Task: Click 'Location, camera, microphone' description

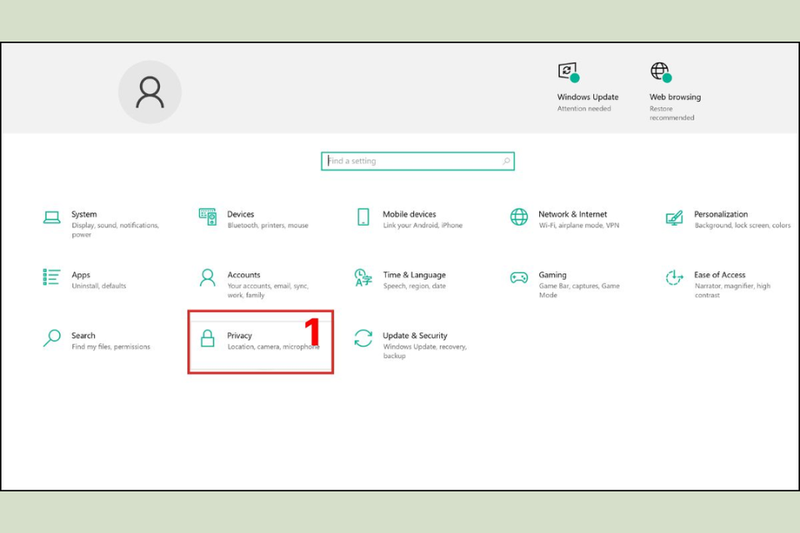Action: tap(273, 347)
